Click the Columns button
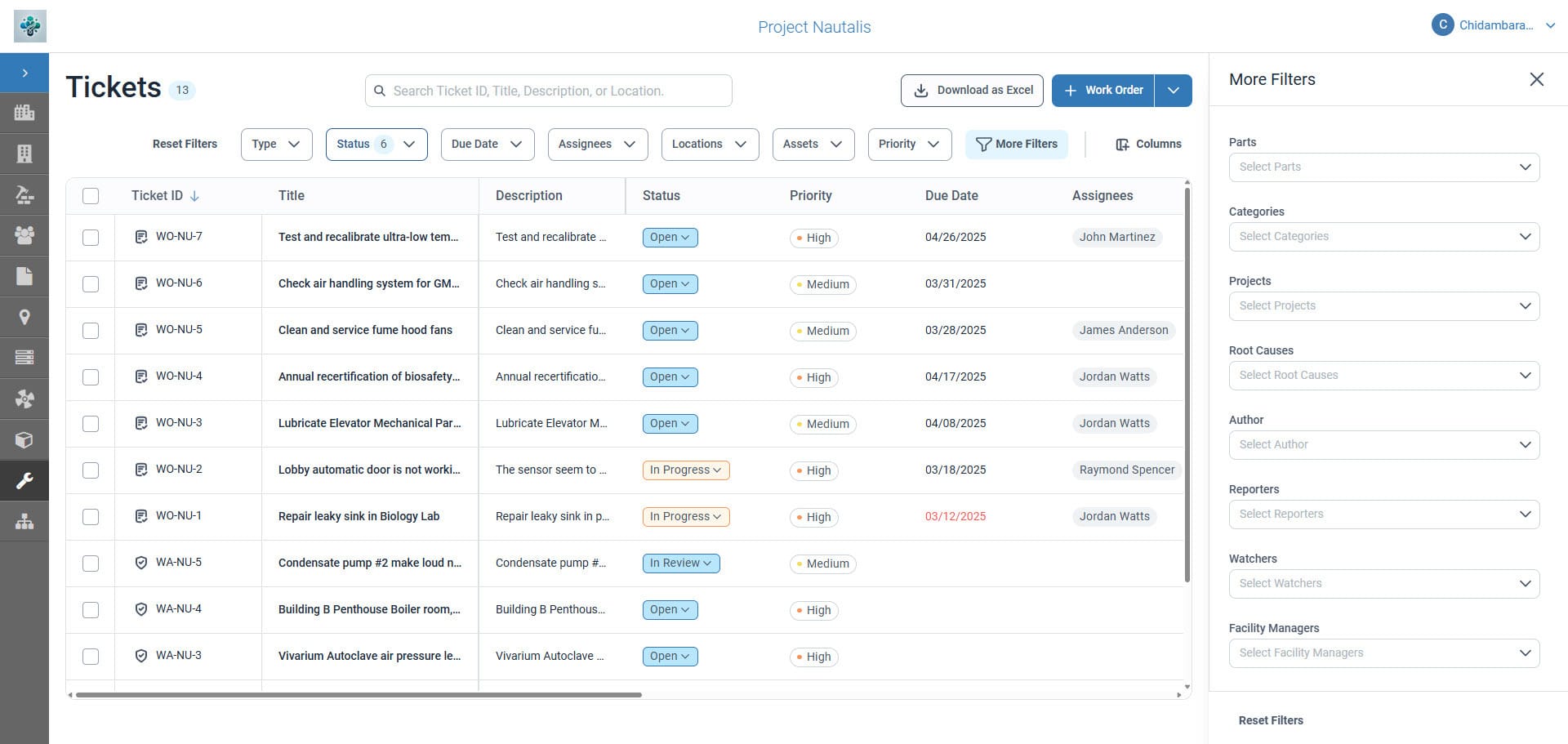1568x744 pixels. [1148, 145]
